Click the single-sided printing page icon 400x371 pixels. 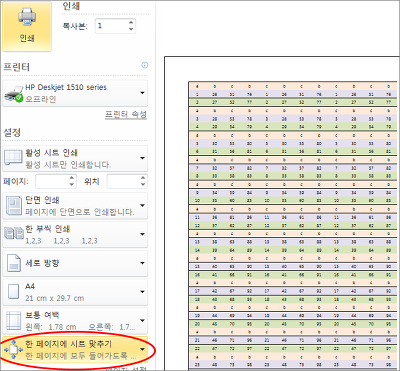click(x=13, y=206)
